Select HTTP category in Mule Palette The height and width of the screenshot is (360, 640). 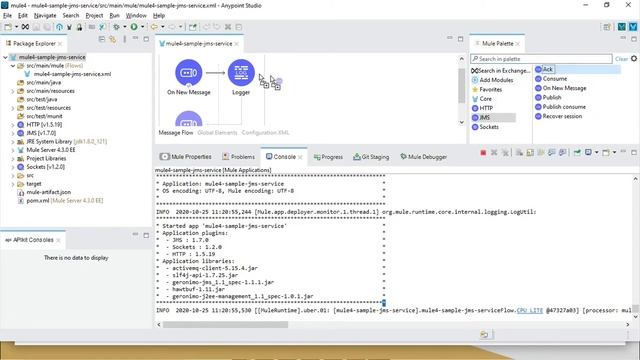point(482,108)
